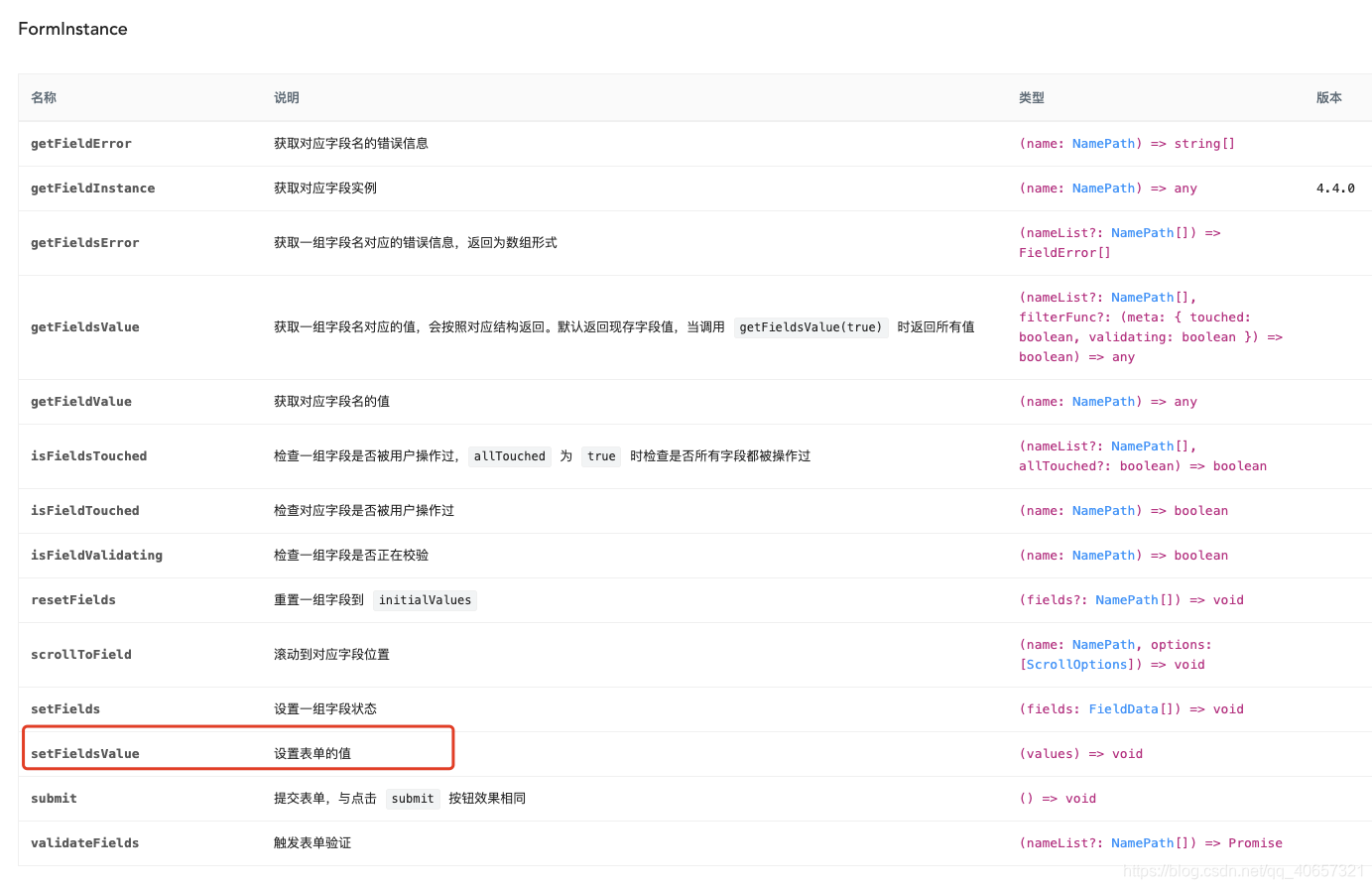The height and width of the screenshot is (889, 1372).
Task: Select the resetFields method name
Action: (x=73, y=600)
